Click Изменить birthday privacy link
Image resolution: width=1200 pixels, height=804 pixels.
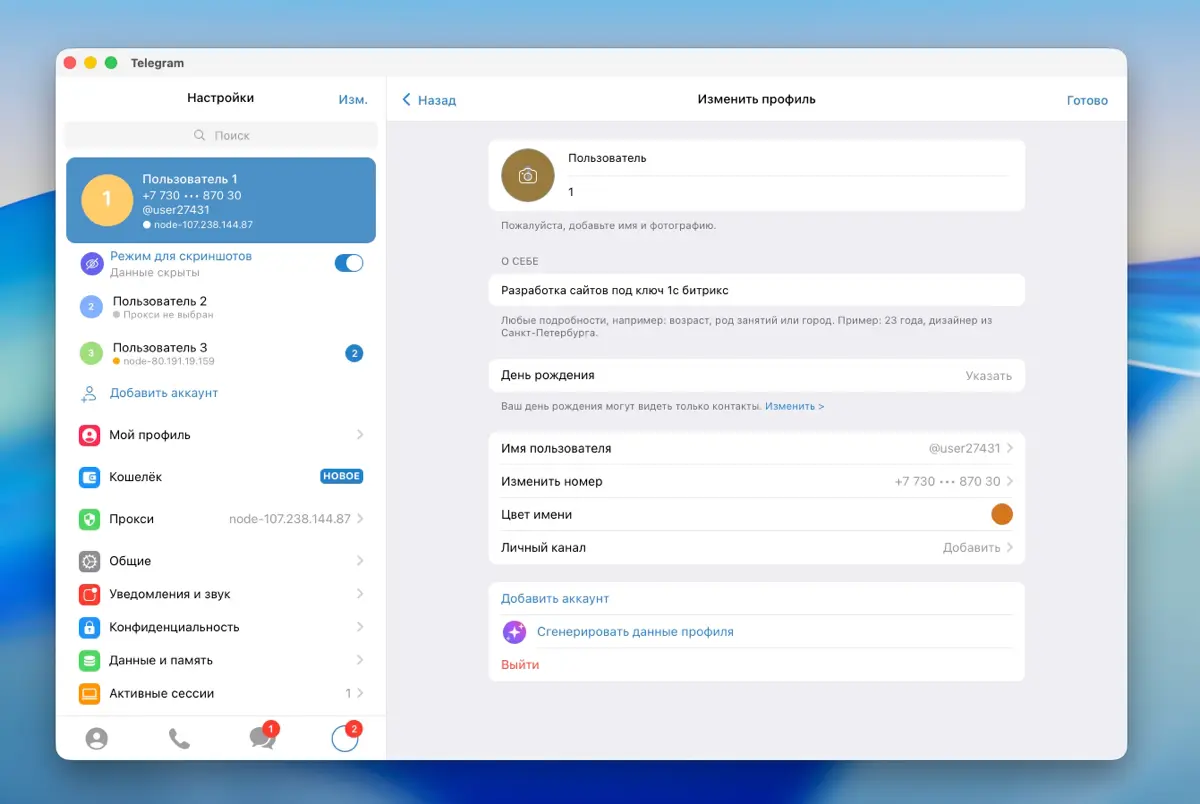pos(795,407)
